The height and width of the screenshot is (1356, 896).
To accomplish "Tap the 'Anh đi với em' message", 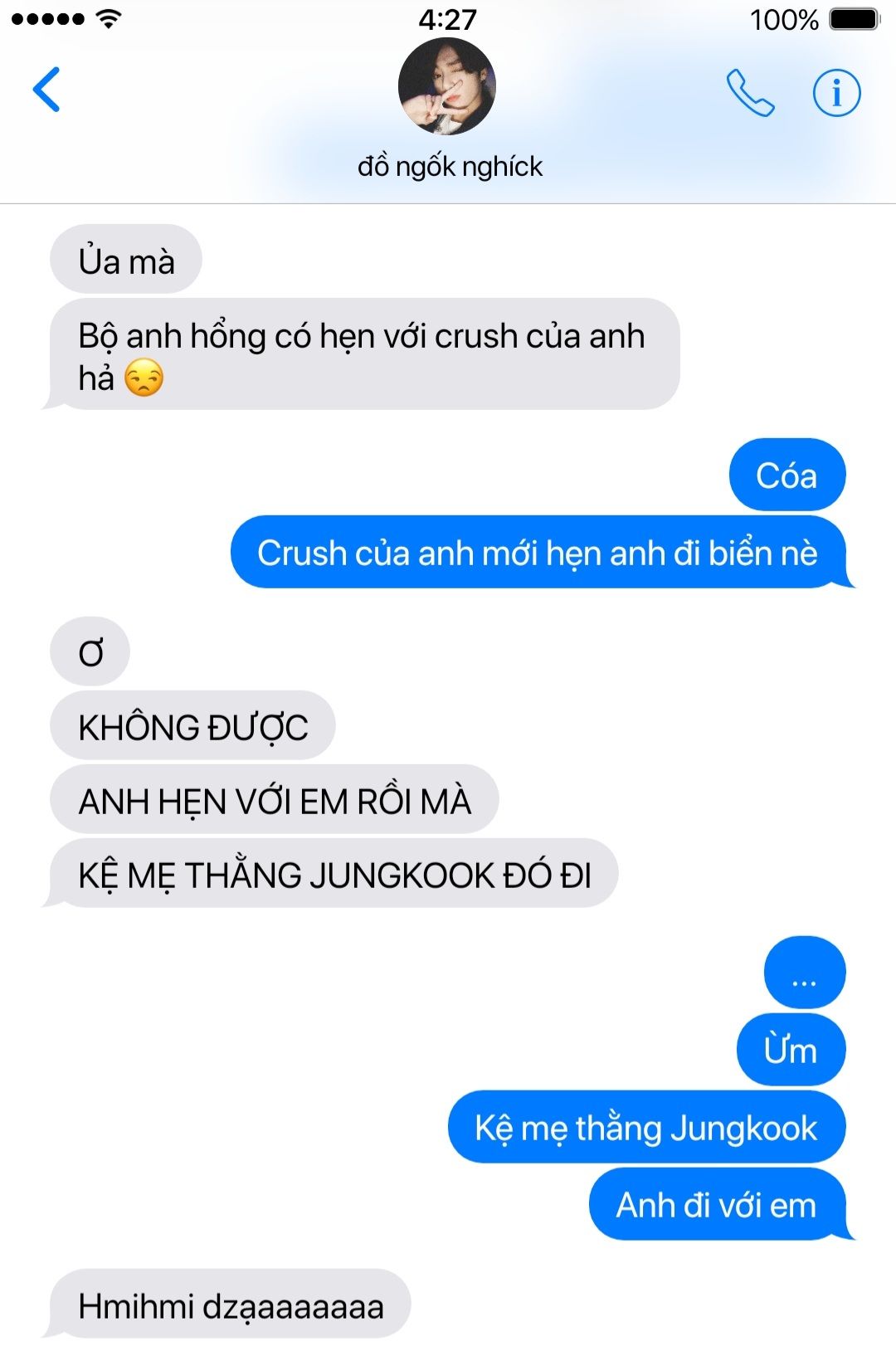I will point(718,1204).
